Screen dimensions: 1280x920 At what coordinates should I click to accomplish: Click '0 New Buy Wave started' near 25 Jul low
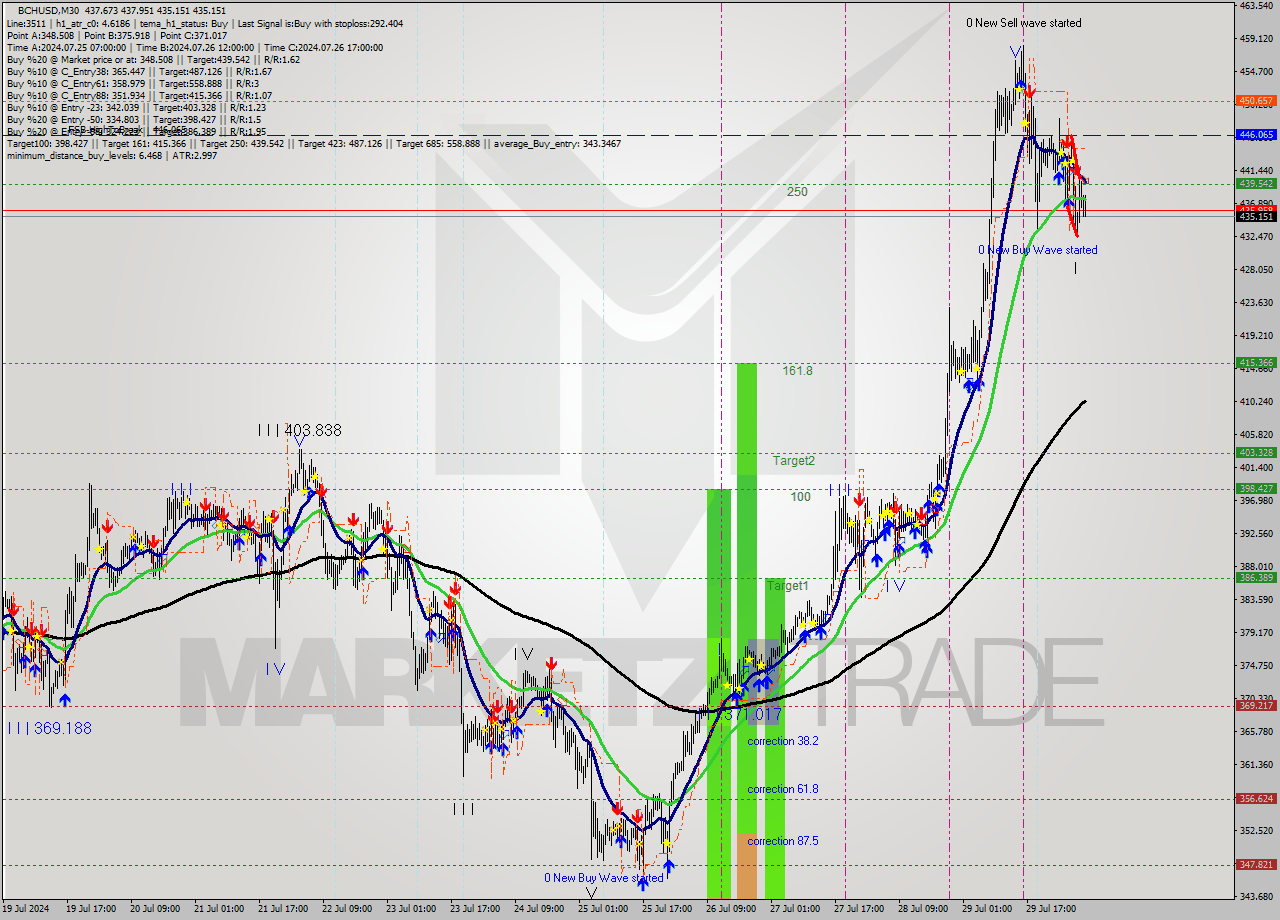click(x=603, y=878)
